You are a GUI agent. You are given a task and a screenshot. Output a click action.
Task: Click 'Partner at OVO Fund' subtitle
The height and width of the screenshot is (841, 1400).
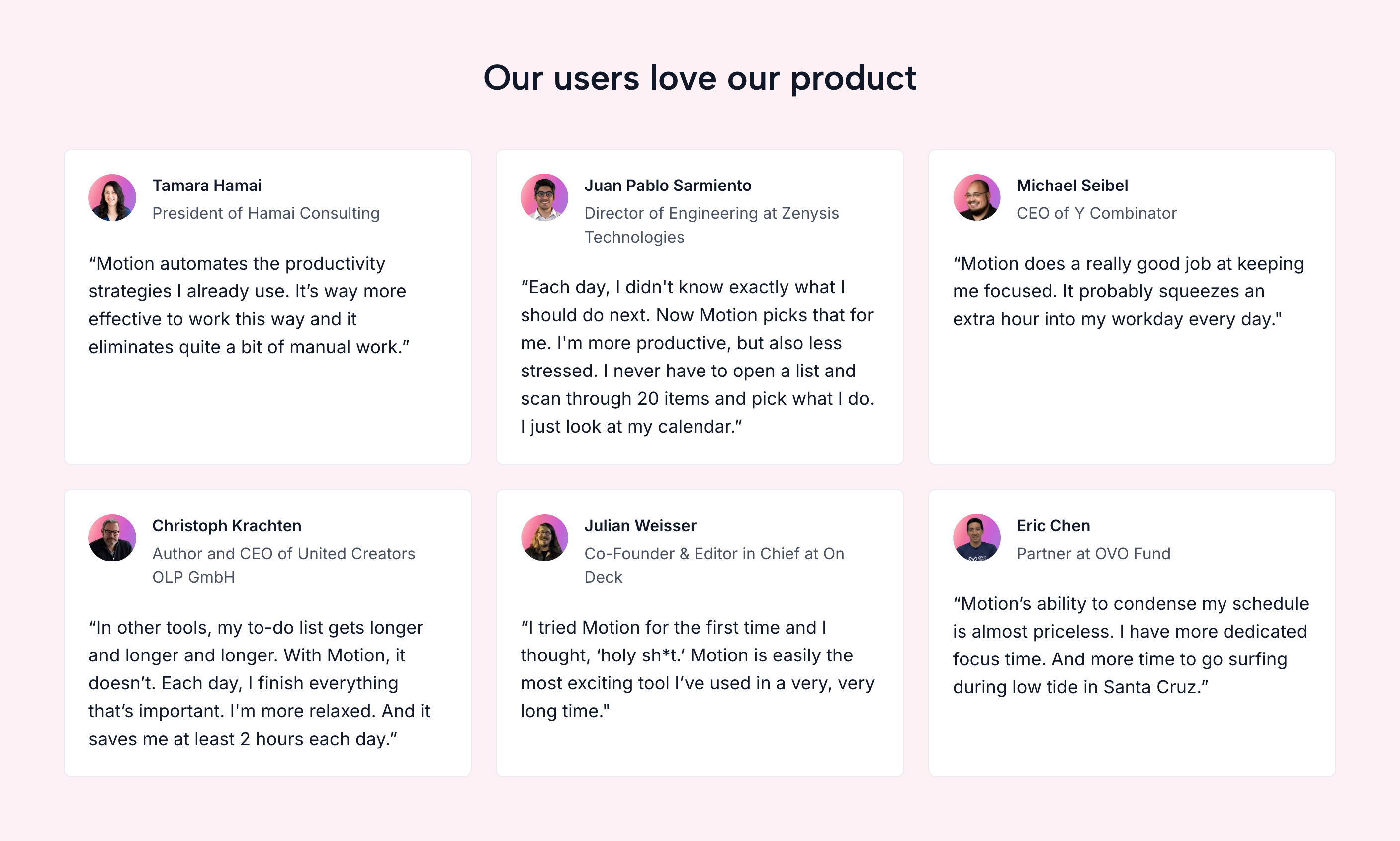pyautogui.click(x=1093, y=553)
